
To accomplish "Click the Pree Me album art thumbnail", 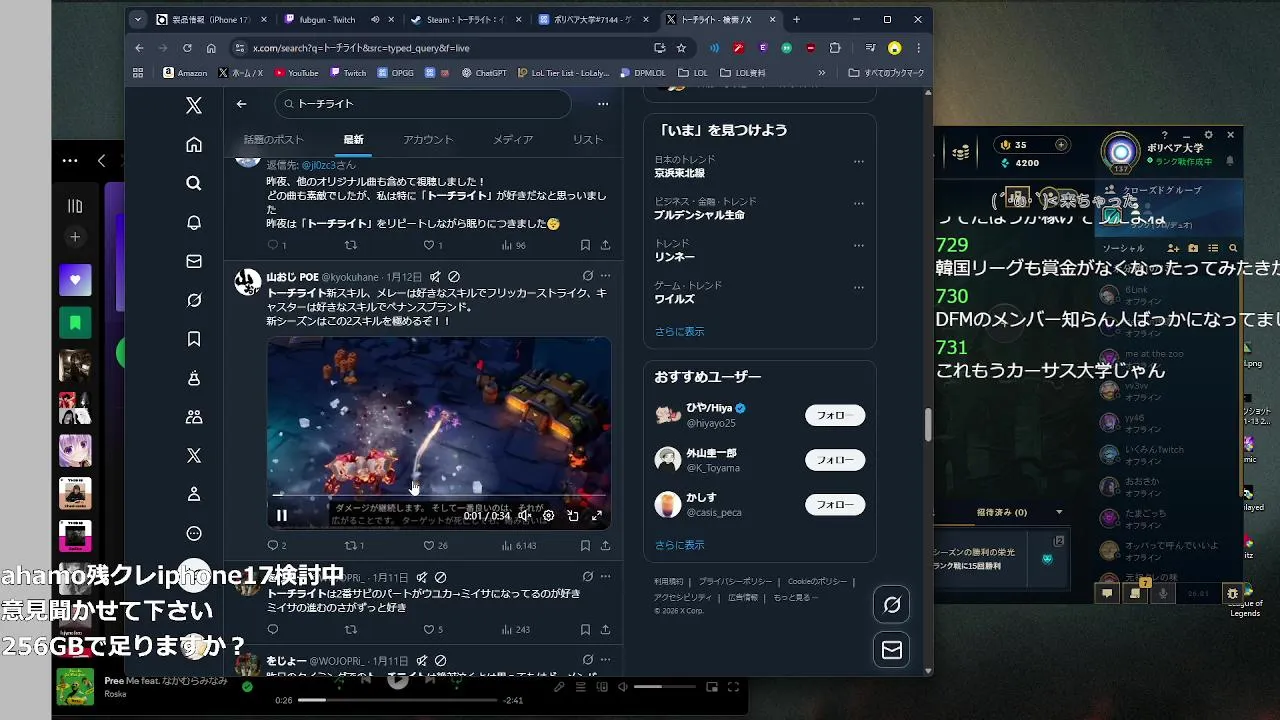I will (x=75, y=687).
